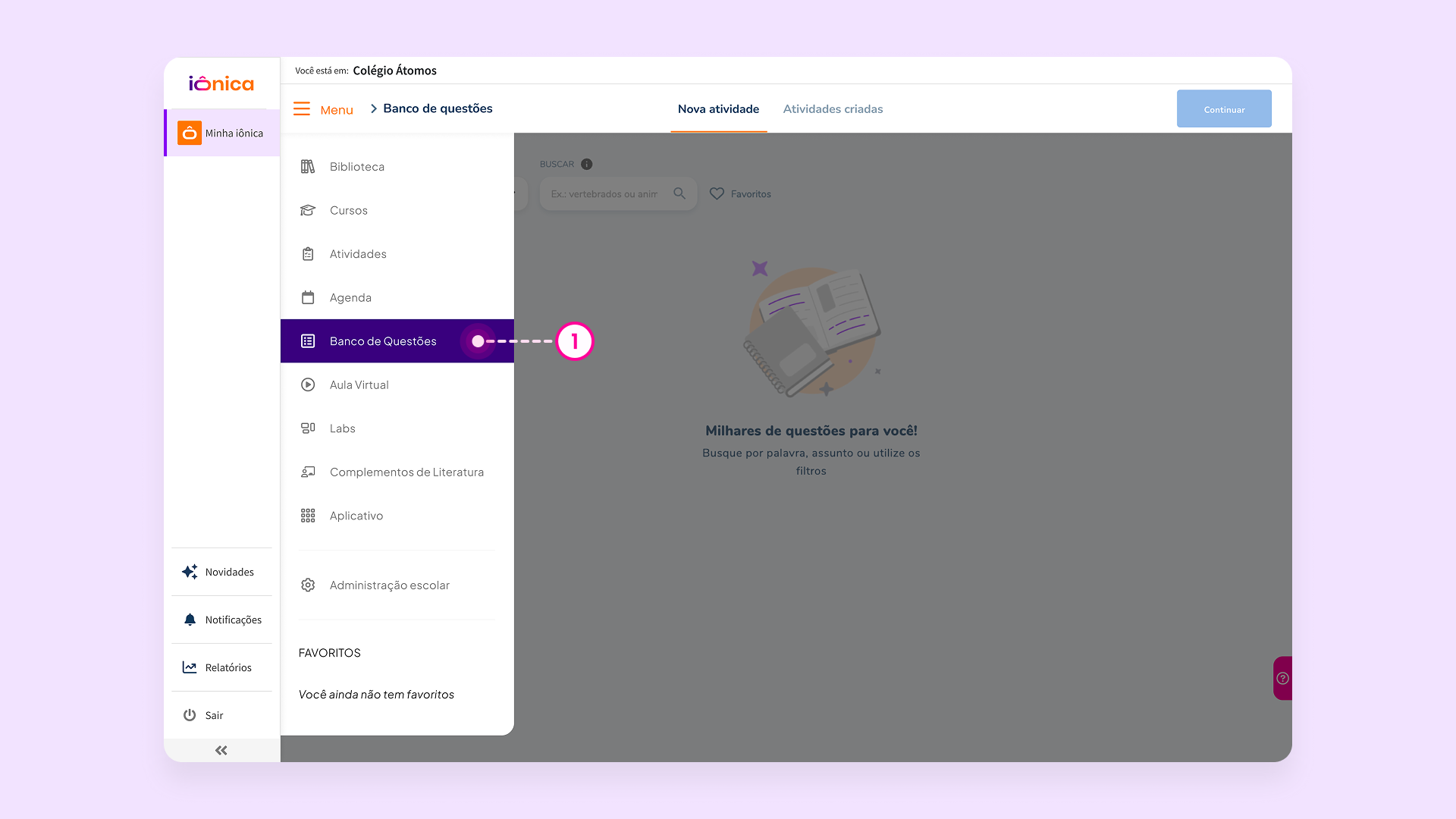Select Banco de Questões menu item

(x=397, y=341)
